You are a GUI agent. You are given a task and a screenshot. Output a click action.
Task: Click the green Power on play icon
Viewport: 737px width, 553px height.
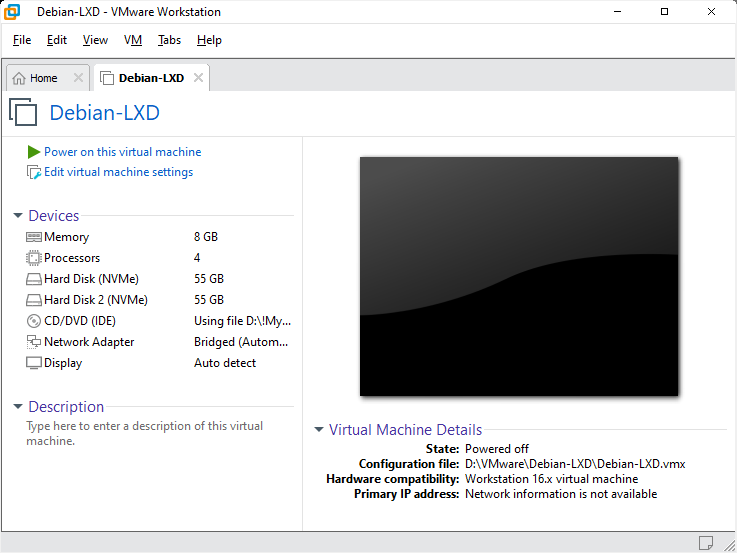point(33,152)
